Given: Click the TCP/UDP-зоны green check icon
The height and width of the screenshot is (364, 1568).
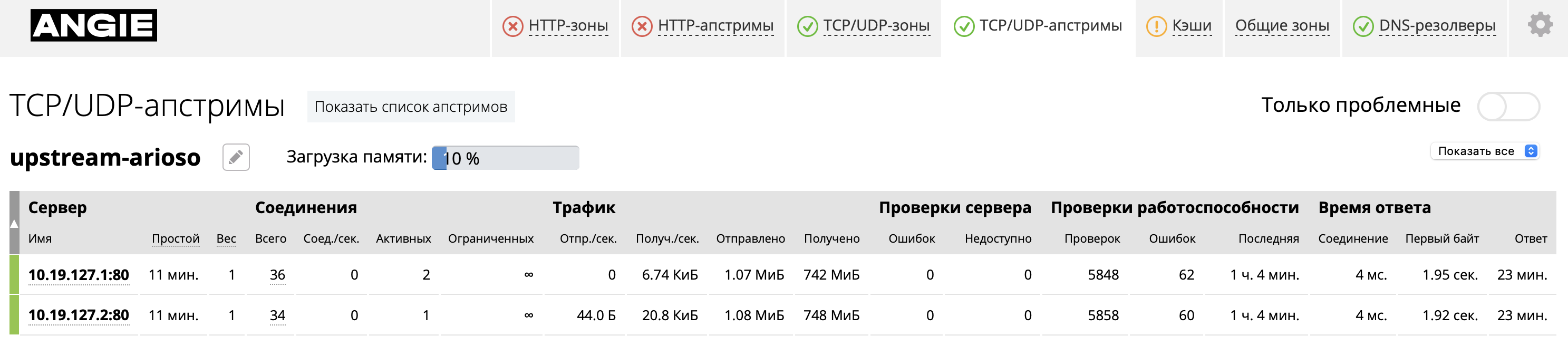Looking at the screenshot, I should coord(807,26).
